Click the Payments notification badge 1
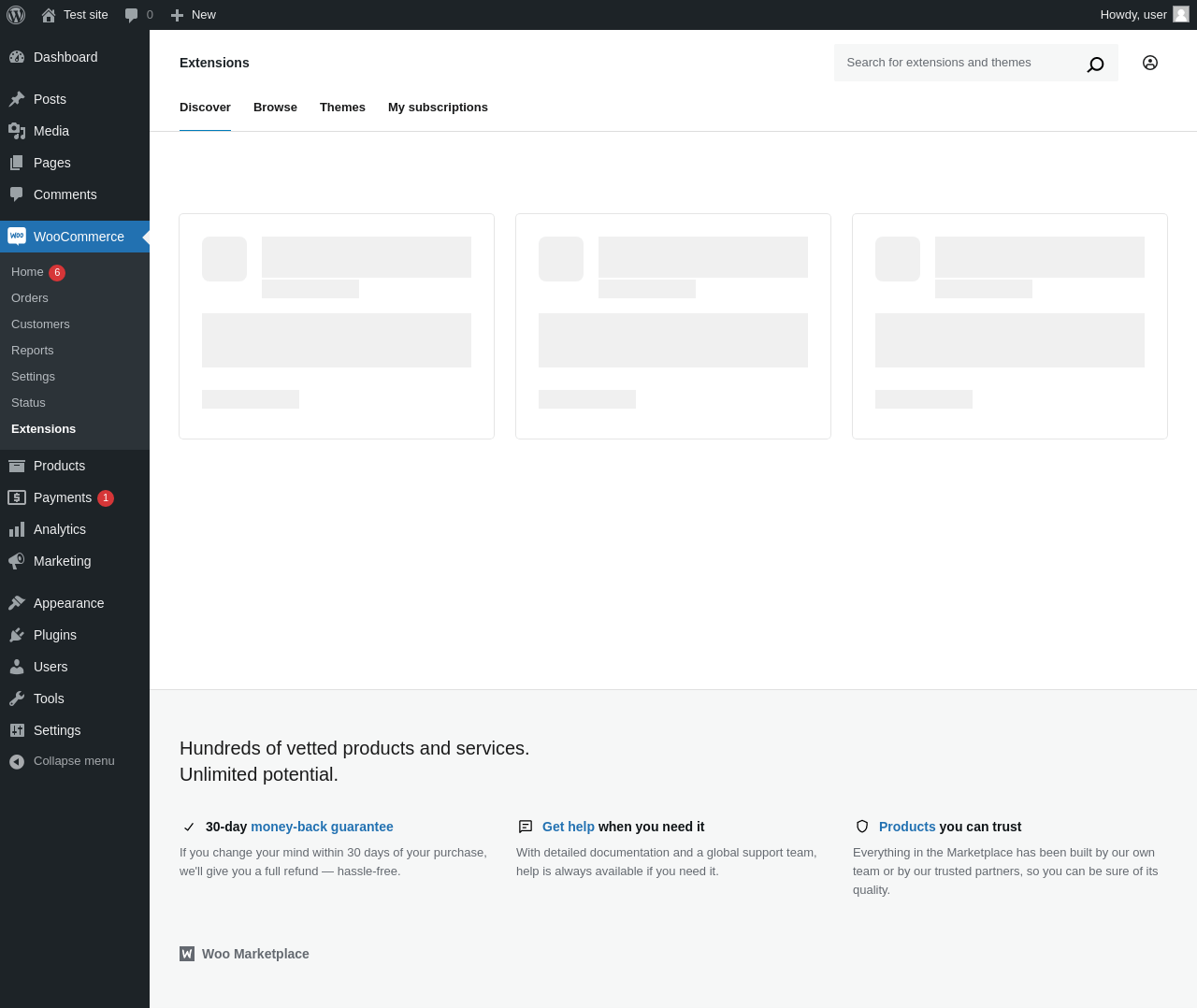Screen dimensions: 1197x1008 pos(106,498)
